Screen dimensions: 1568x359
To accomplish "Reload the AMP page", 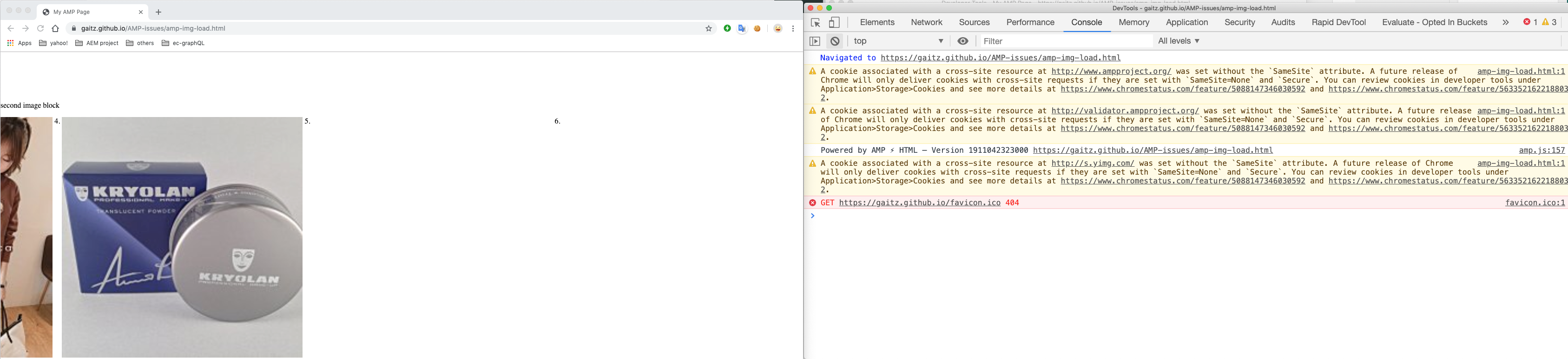I will (x=41, y=29).
